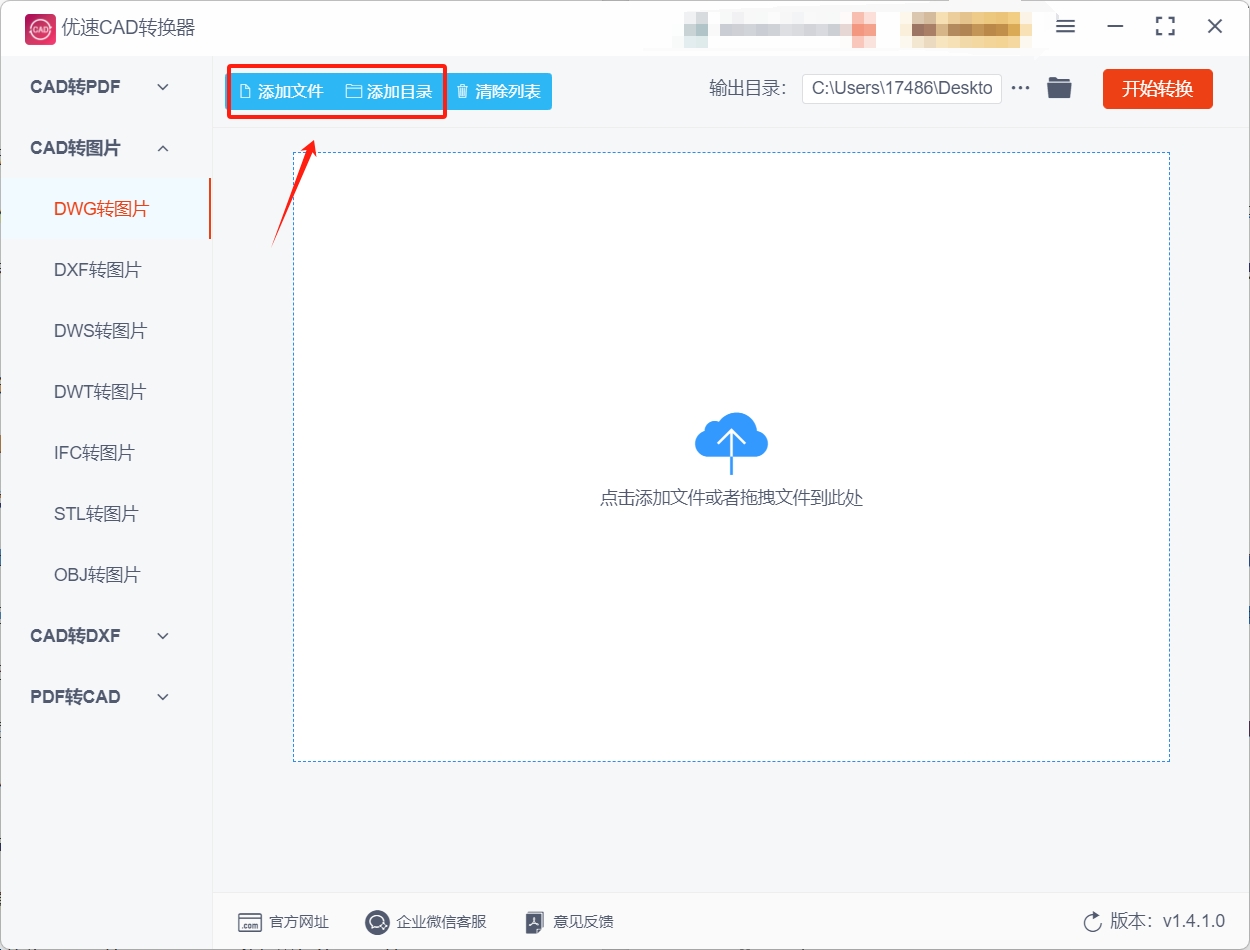Click the 添加文件 button

[281, 92]
